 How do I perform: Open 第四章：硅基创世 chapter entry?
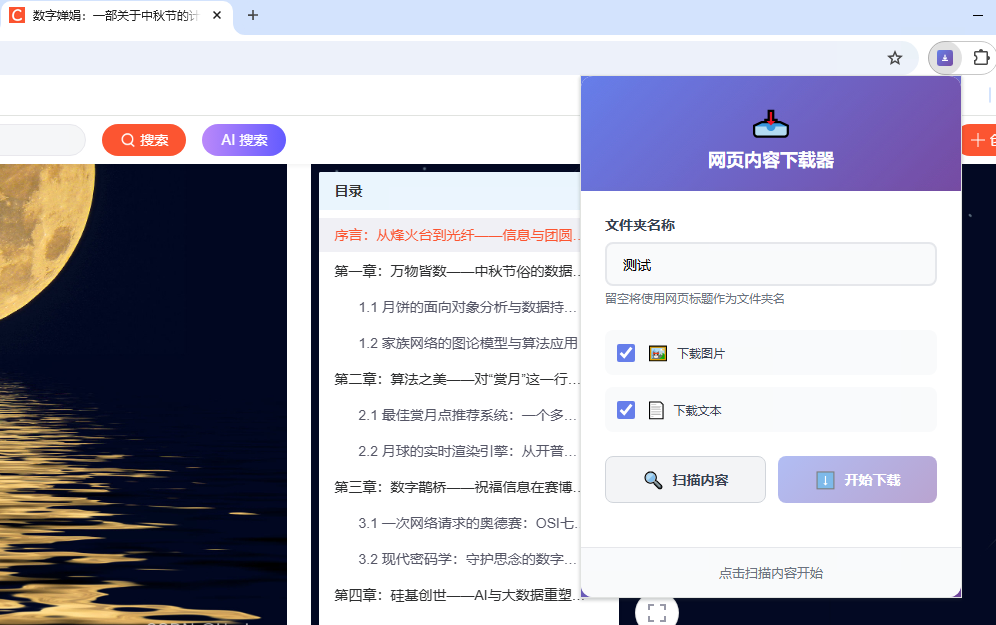coord(457,595)
